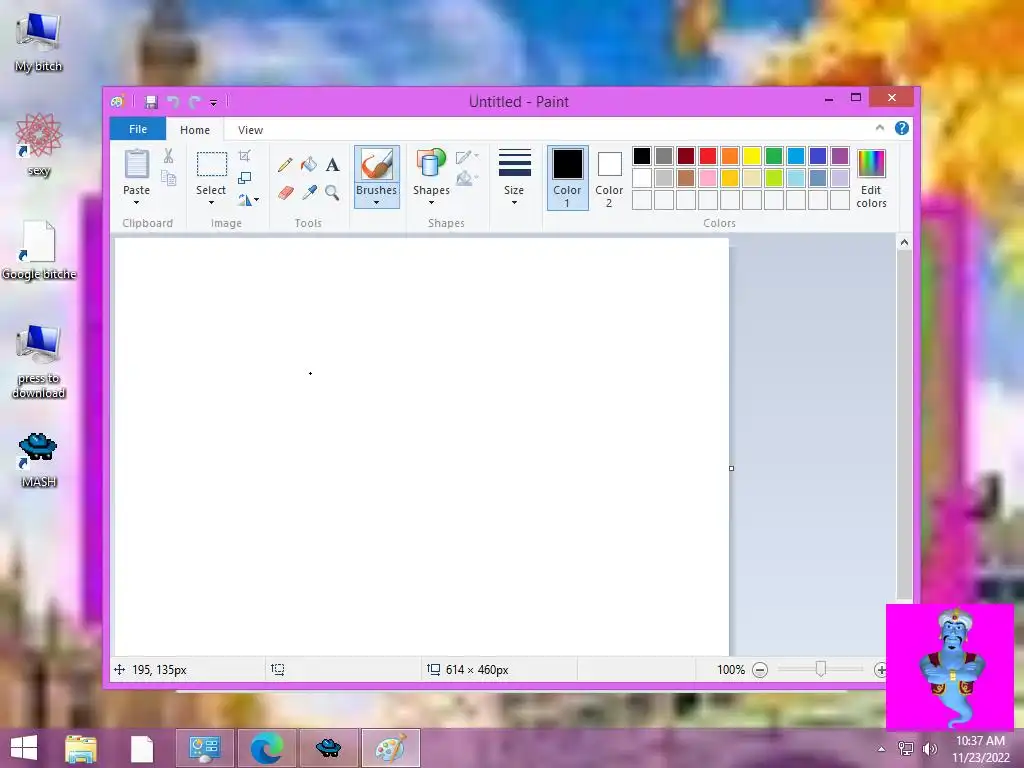Screen dimensions: 1024x768
Task: Click the Resize icon in Image group
Action: [244, 178]
